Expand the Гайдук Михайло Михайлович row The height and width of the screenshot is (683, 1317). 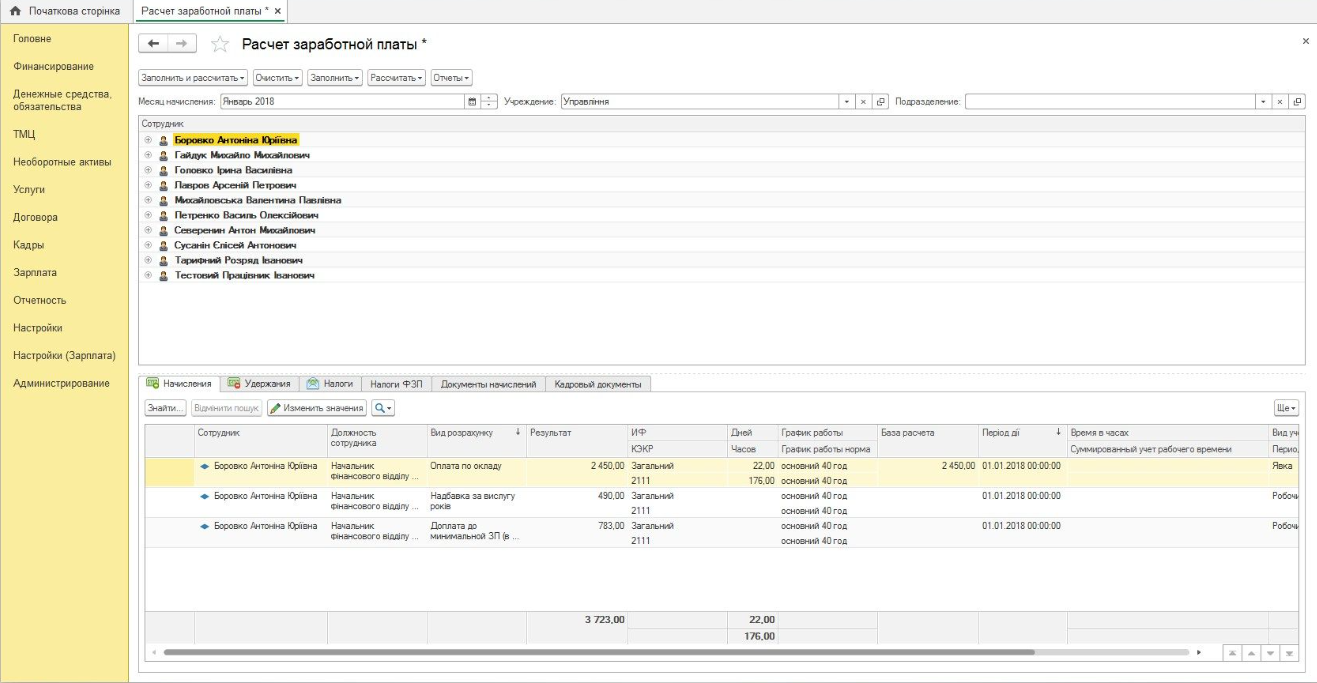pos(149,156)
